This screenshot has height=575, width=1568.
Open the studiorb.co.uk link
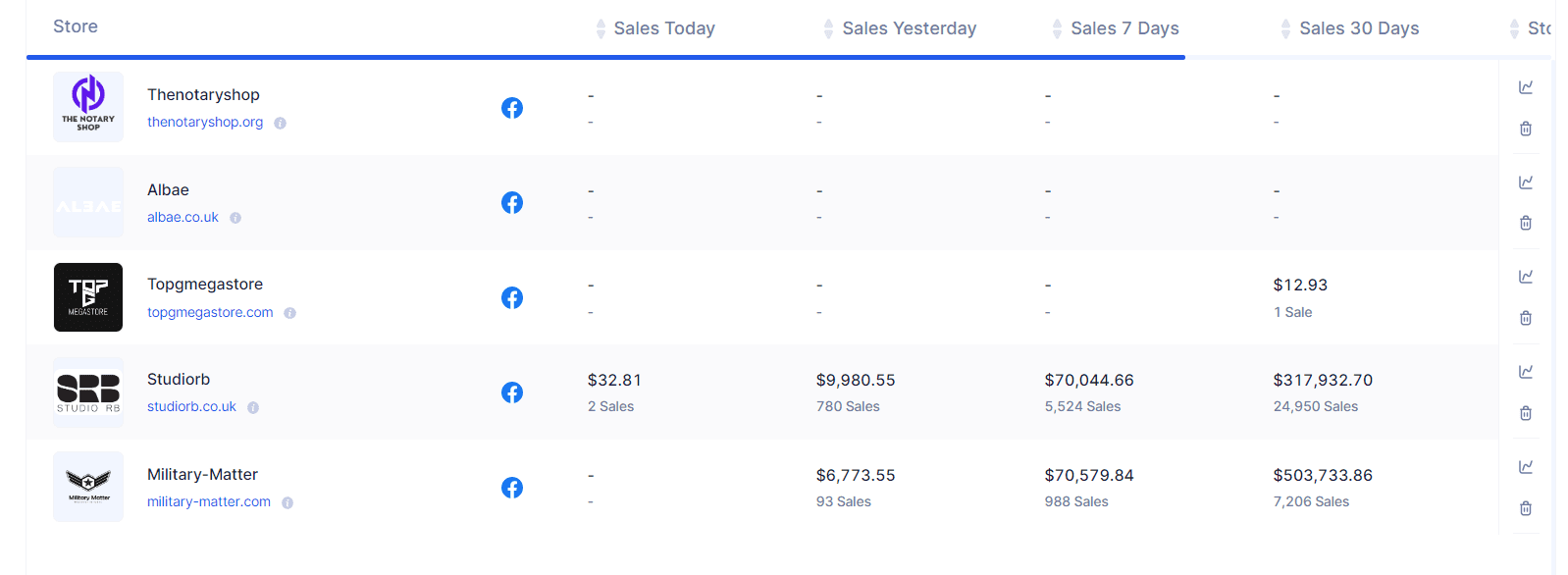point(191,406)
